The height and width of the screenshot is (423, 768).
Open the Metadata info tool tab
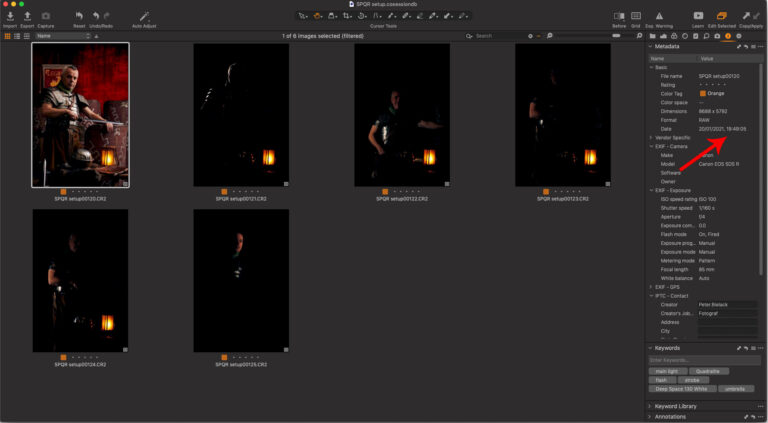[728, 36]
